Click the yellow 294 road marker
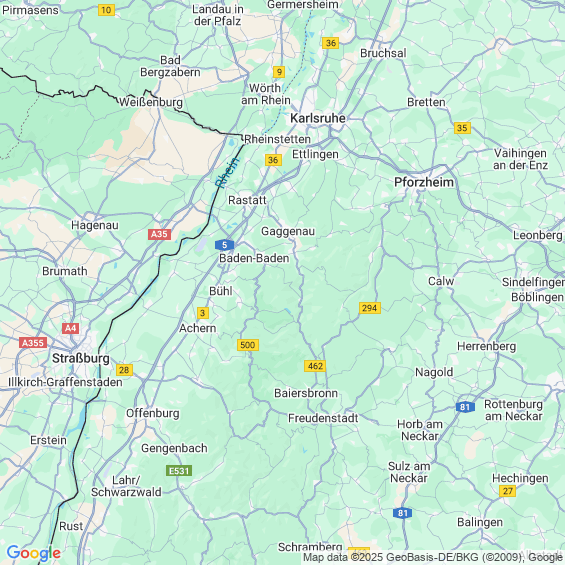 [370, 308]
